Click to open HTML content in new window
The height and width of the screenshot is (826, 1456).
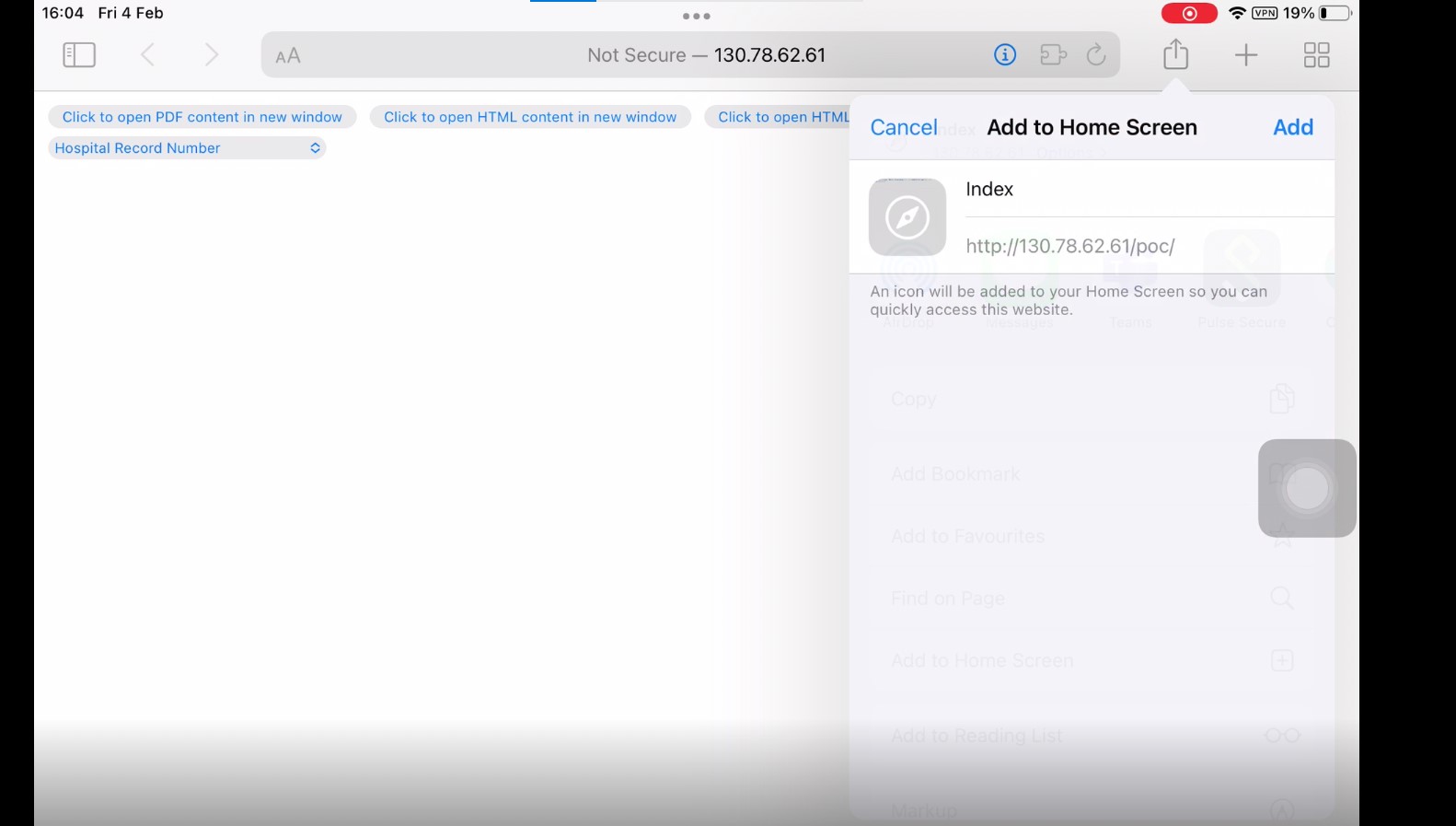[x=530, y=117]
